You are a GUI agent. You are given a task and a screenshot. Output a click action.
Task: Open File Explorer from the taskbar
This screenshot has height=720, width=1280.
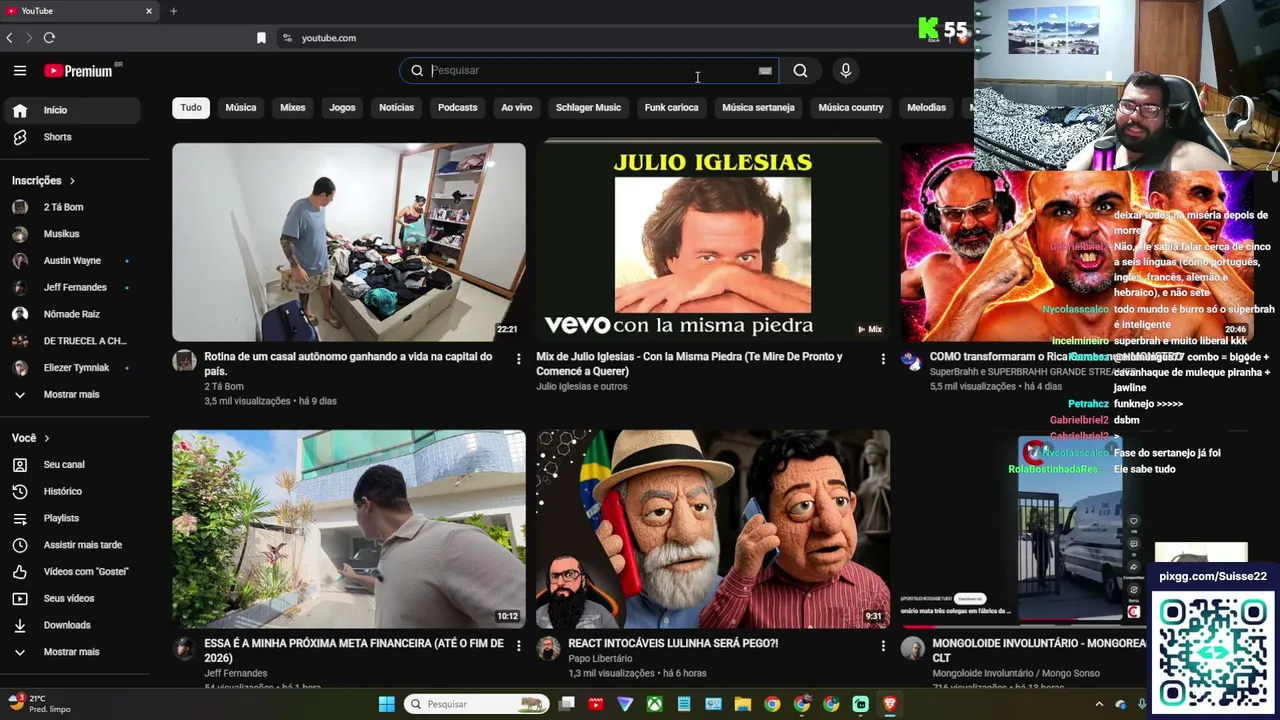[x=742, y=704]
